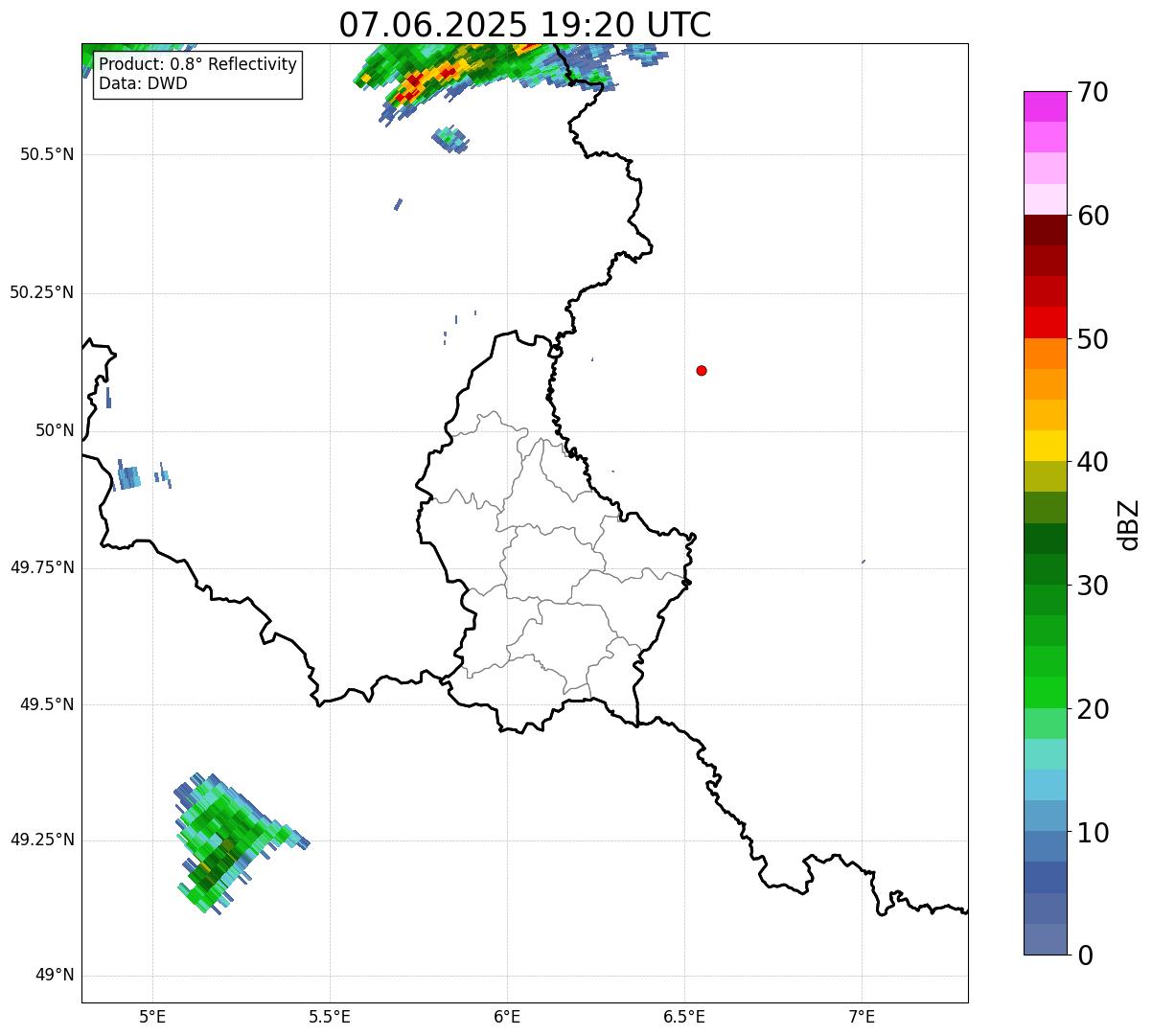Viewport: 1152px width, 1036px height.
Task: Click the dBZ colorbar axis label
Action: pos(1130,523)
